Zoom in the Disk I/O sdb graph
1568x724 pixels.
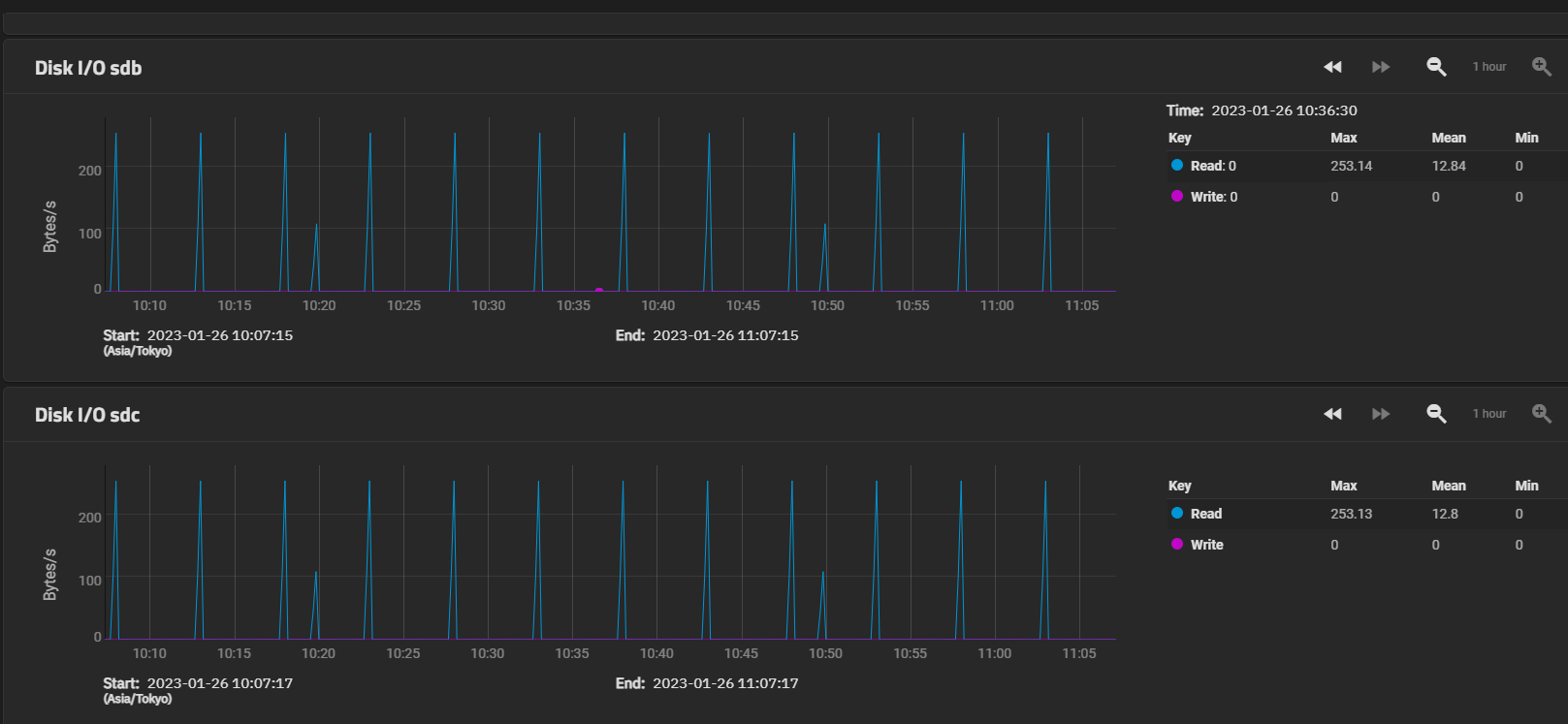point(1541,67)
